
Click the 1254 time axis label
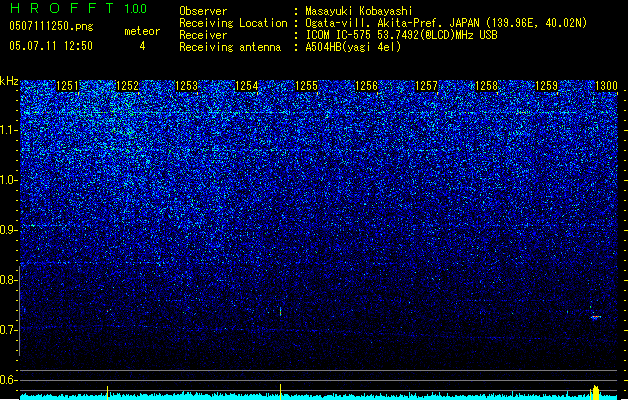pos(246,86)
